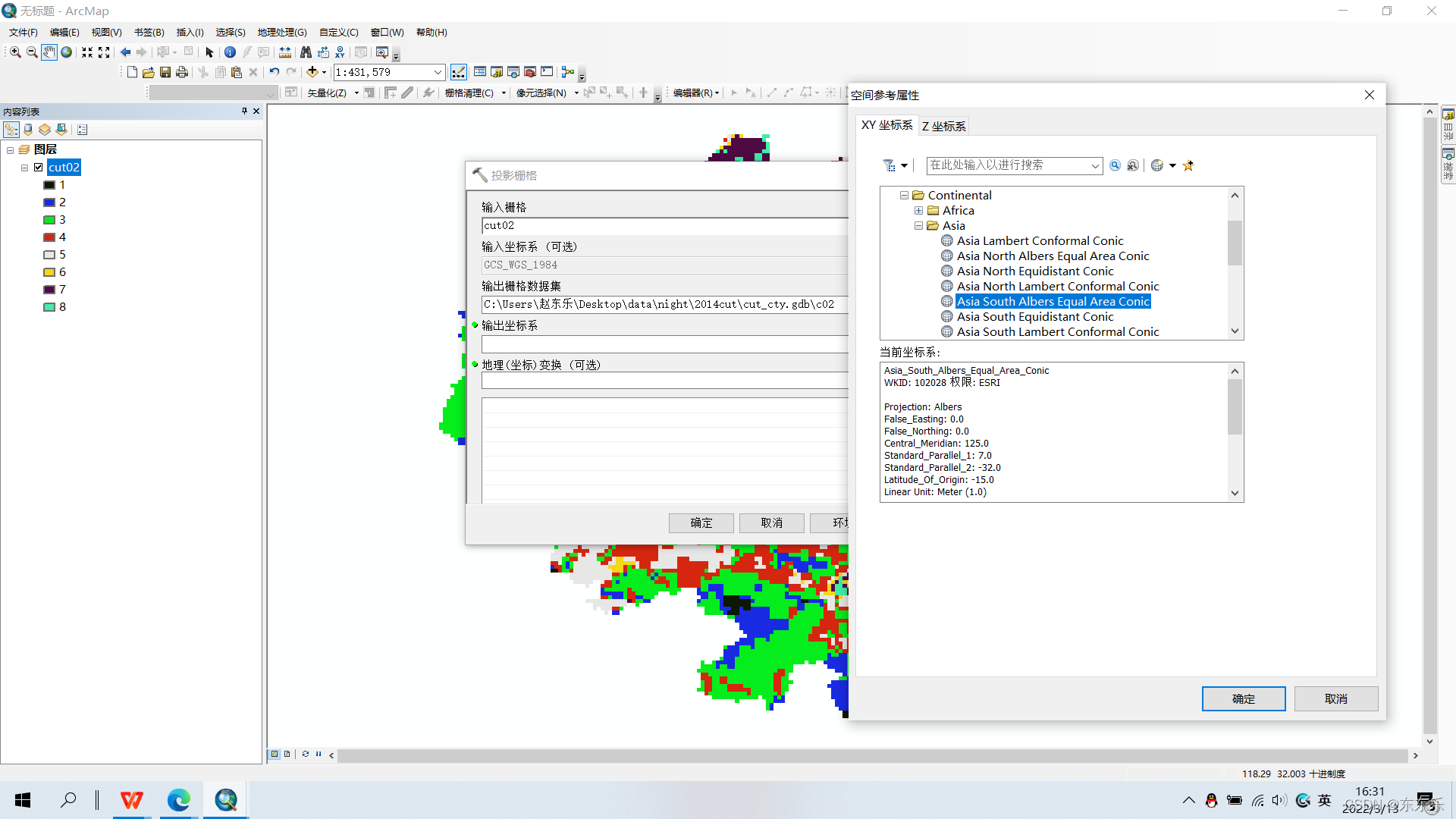This screenshot has width=1456, height=819.
Task: Open the coordinate system search dropdown
Action: (1095, 165)
